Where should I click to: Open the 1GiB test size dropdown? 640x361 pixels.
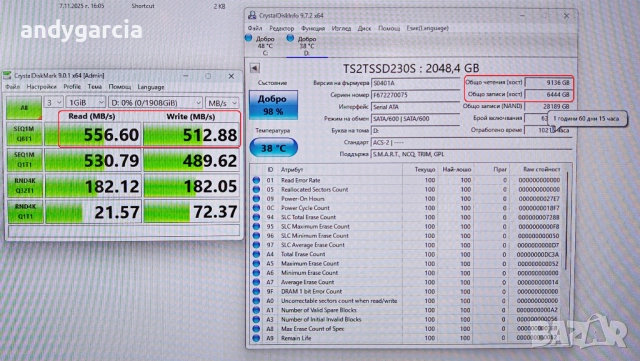point(86,103)
